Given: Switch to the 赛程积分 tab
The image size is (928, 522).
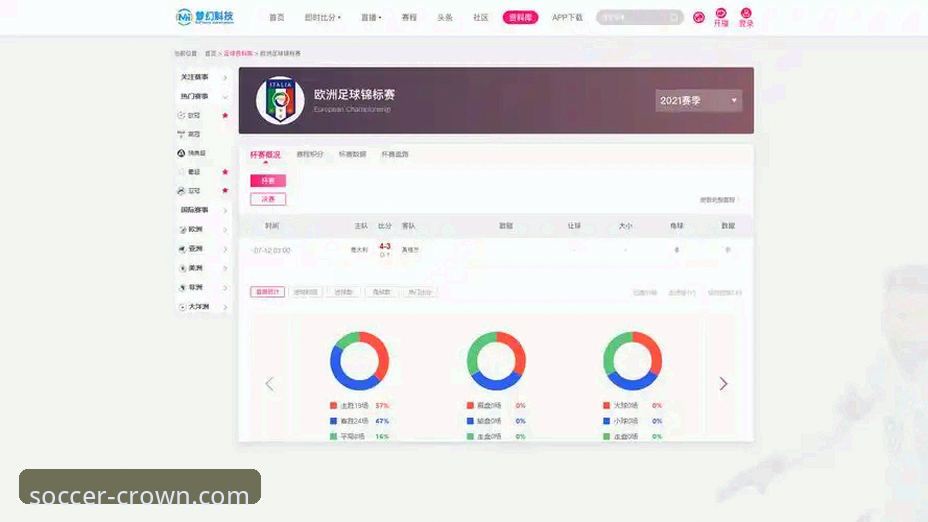Looking at the screenshot, I should pyautogui.click(x=310, y=154).
